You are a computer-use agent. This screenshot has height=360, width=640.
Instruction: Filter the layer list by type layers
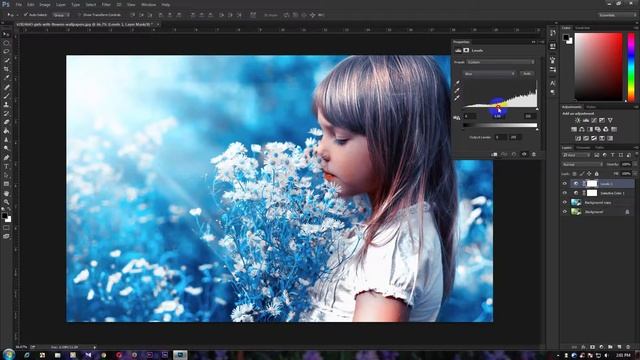tap(613, 155)
